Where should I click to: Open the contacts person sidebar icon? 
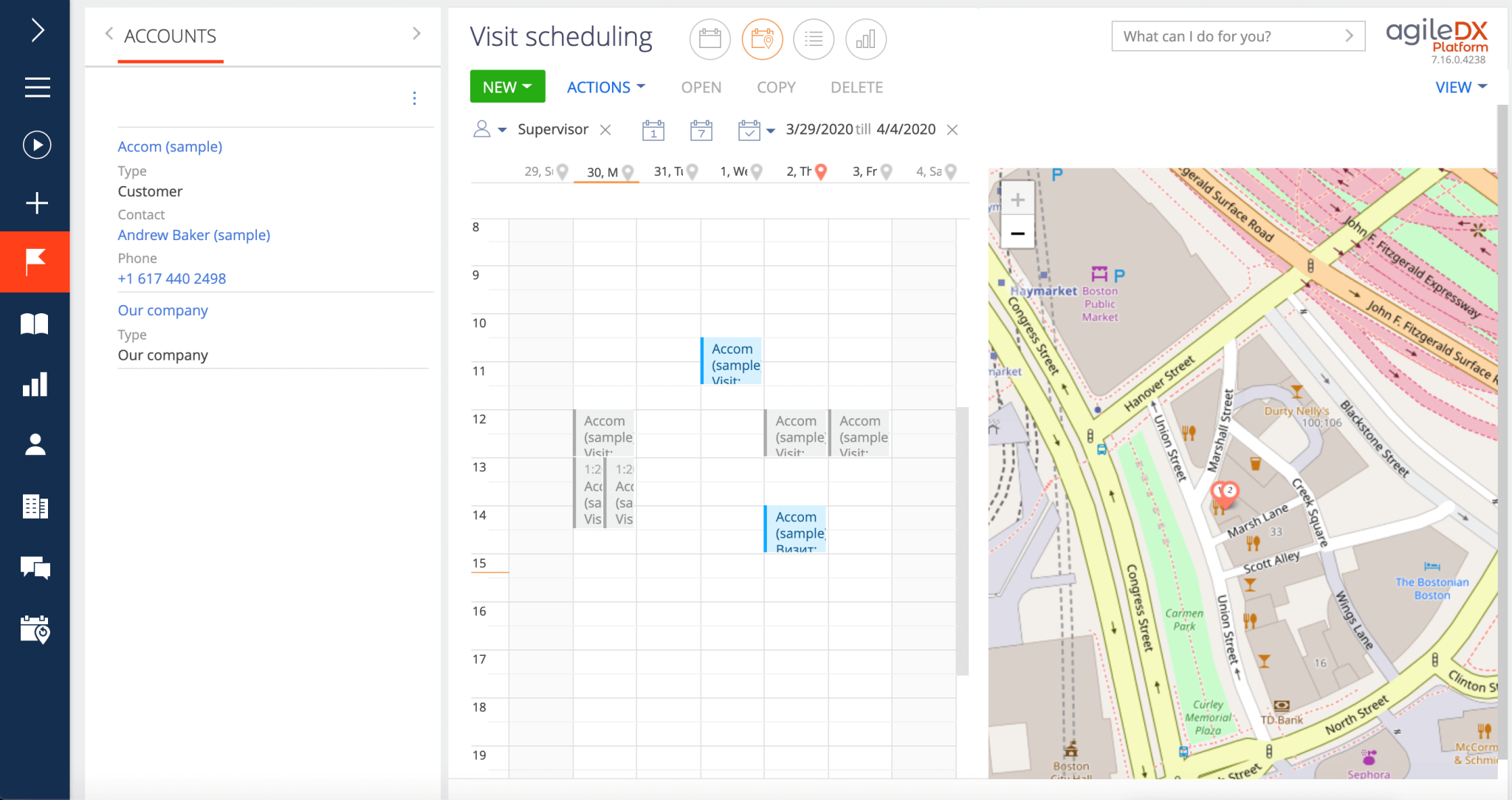pos(35,445)
